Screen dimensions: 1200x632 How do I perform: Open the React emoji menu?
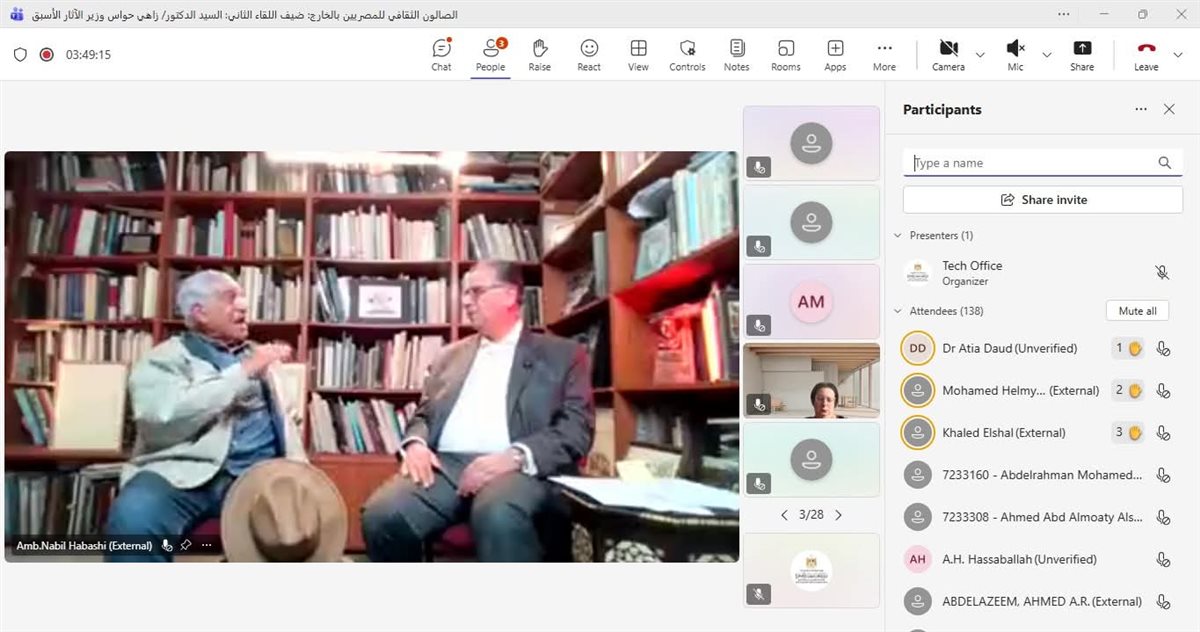click(589, 55)
